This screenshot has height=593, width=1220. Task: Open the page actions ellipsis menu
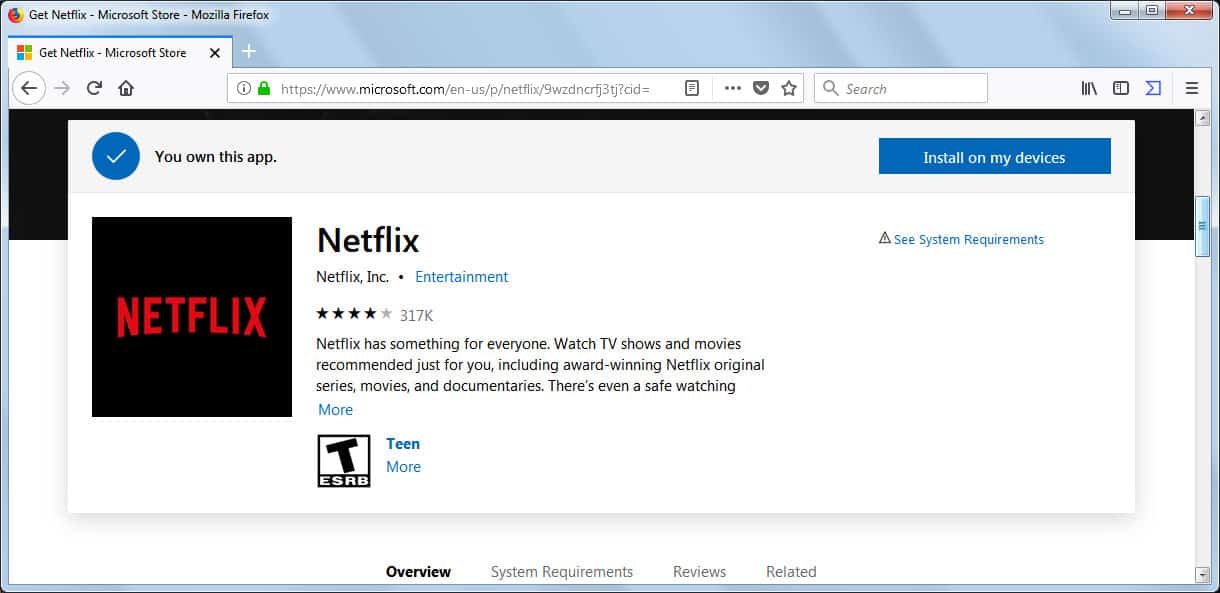click(732, 88)
